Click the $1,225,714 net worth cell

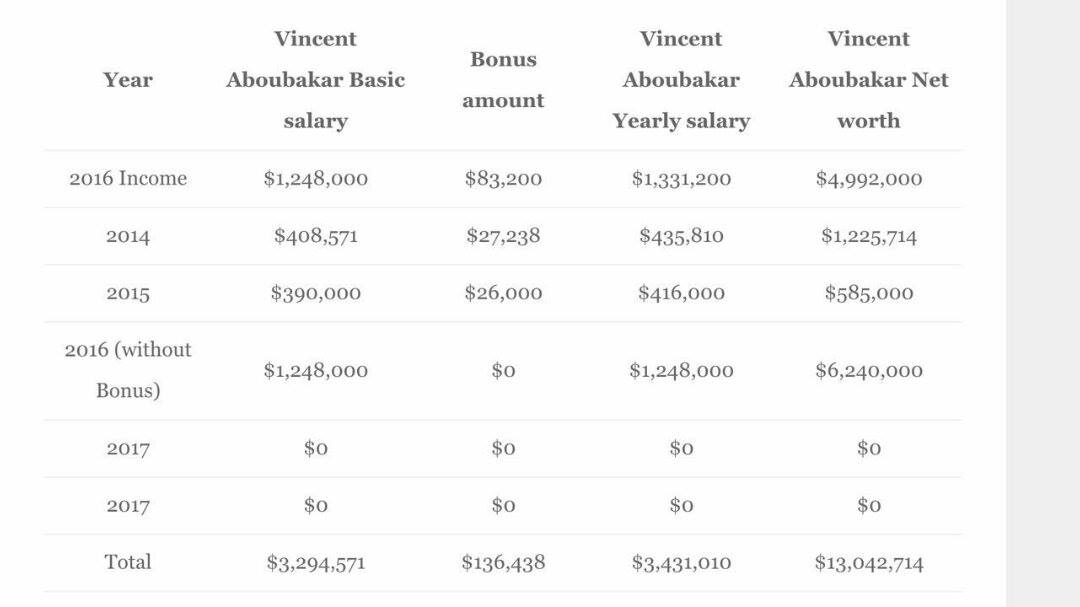868,237
